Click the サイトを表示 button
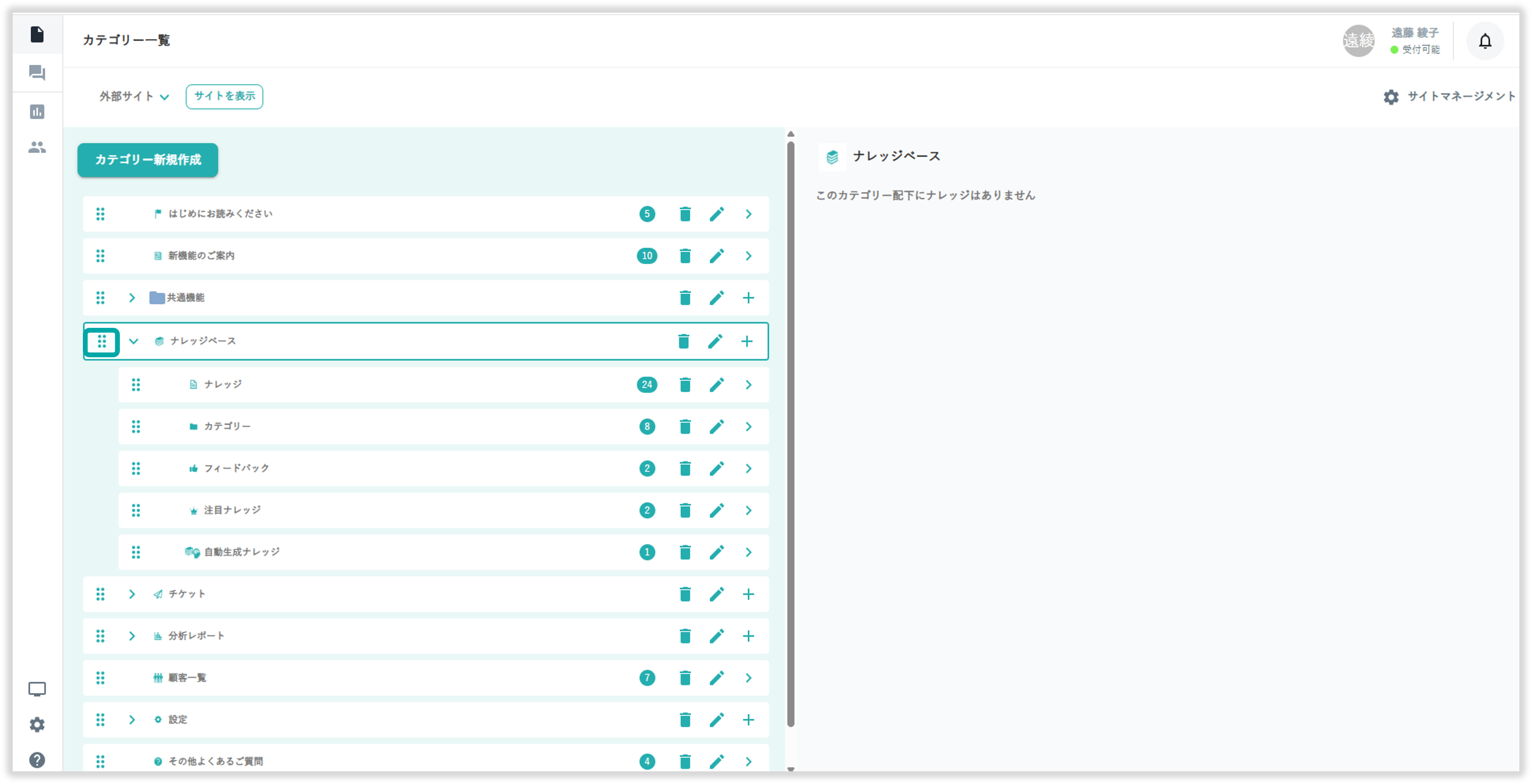1532x784 pixels. coord(224,96)
